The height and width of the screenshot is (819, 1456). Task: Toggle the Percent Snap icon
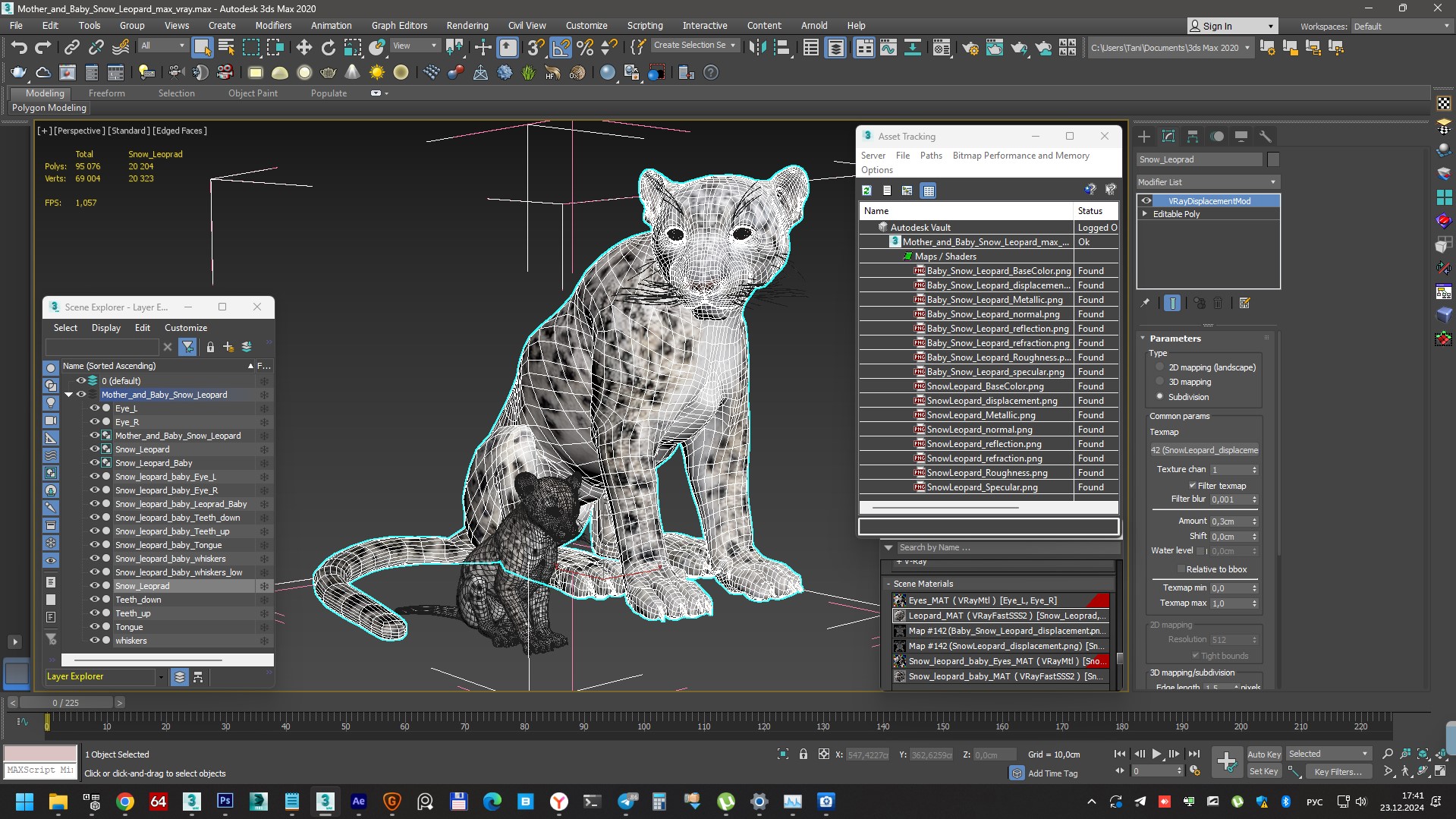[x=584, y=48]
